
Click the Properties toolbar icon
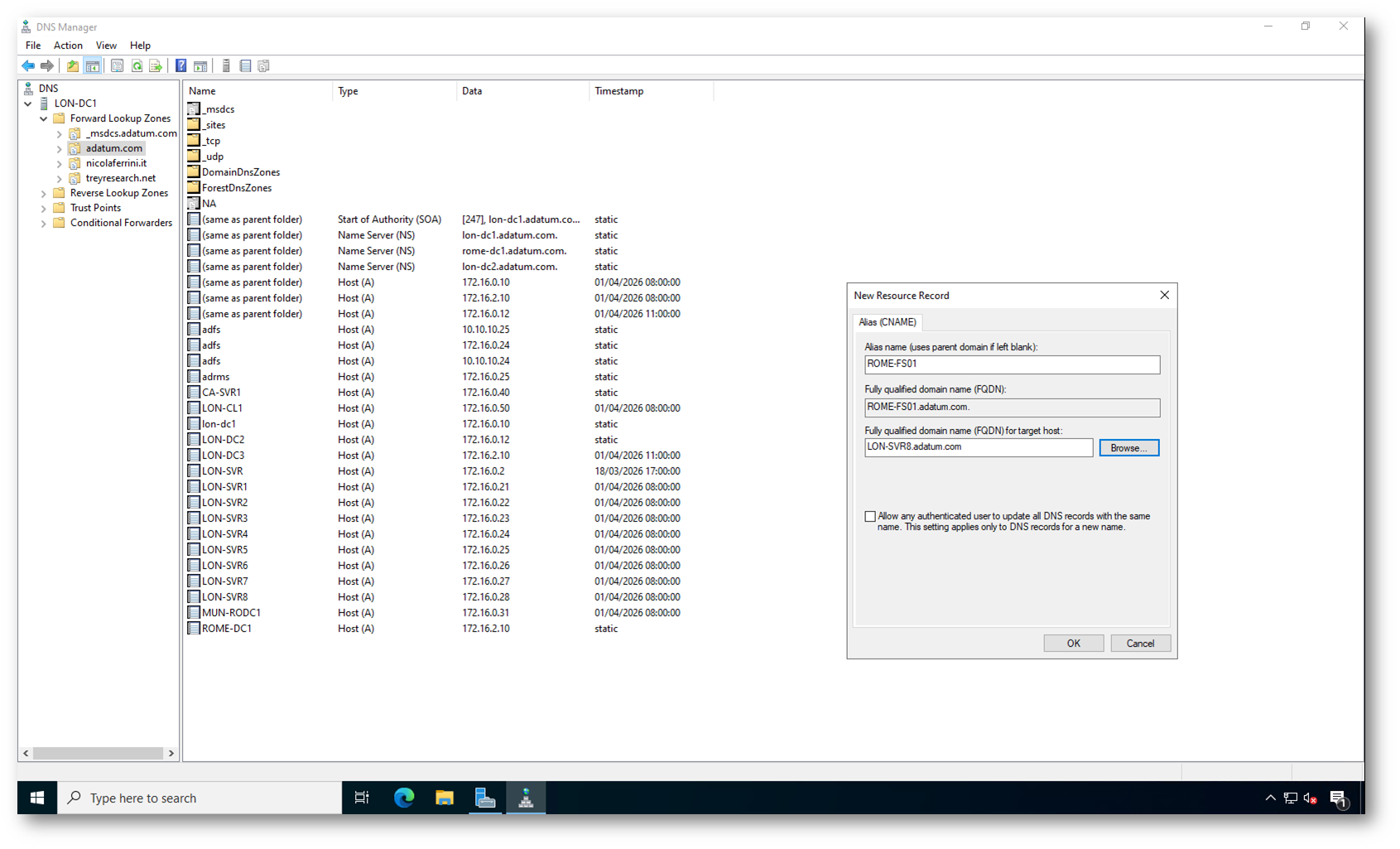[x=117, y=66]
